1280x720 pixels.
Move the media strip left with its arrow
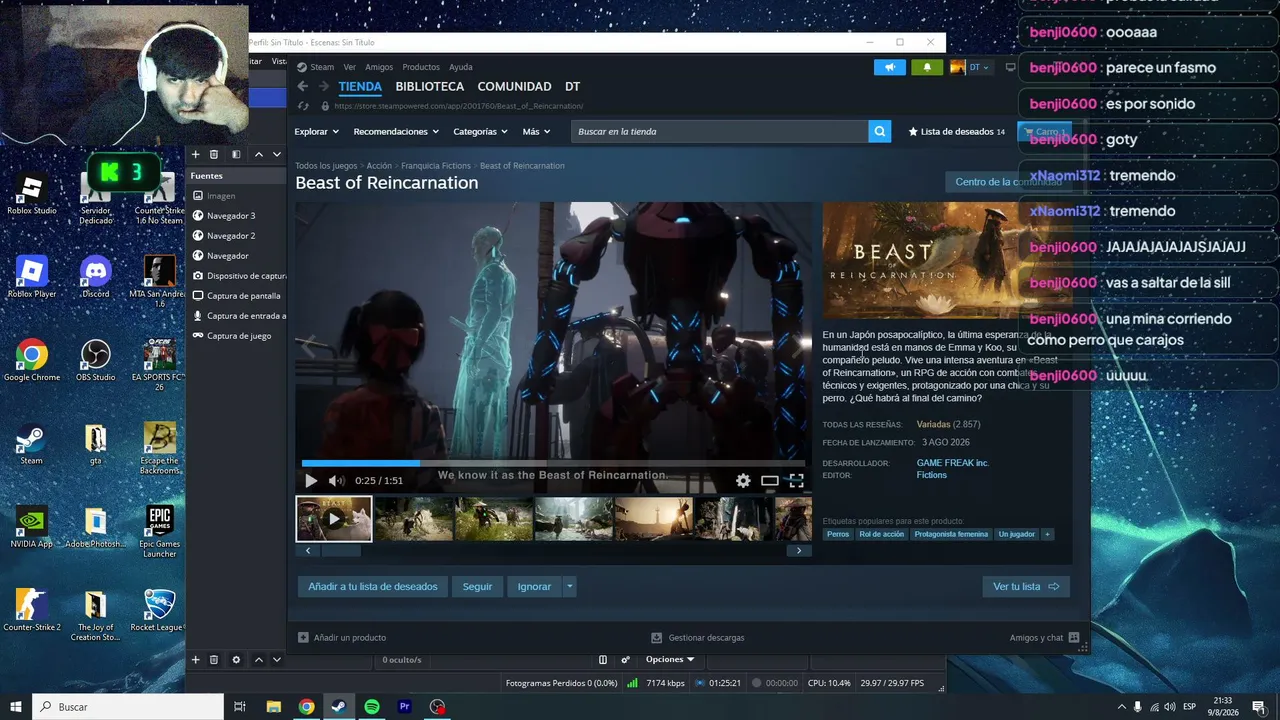(308, 551)
